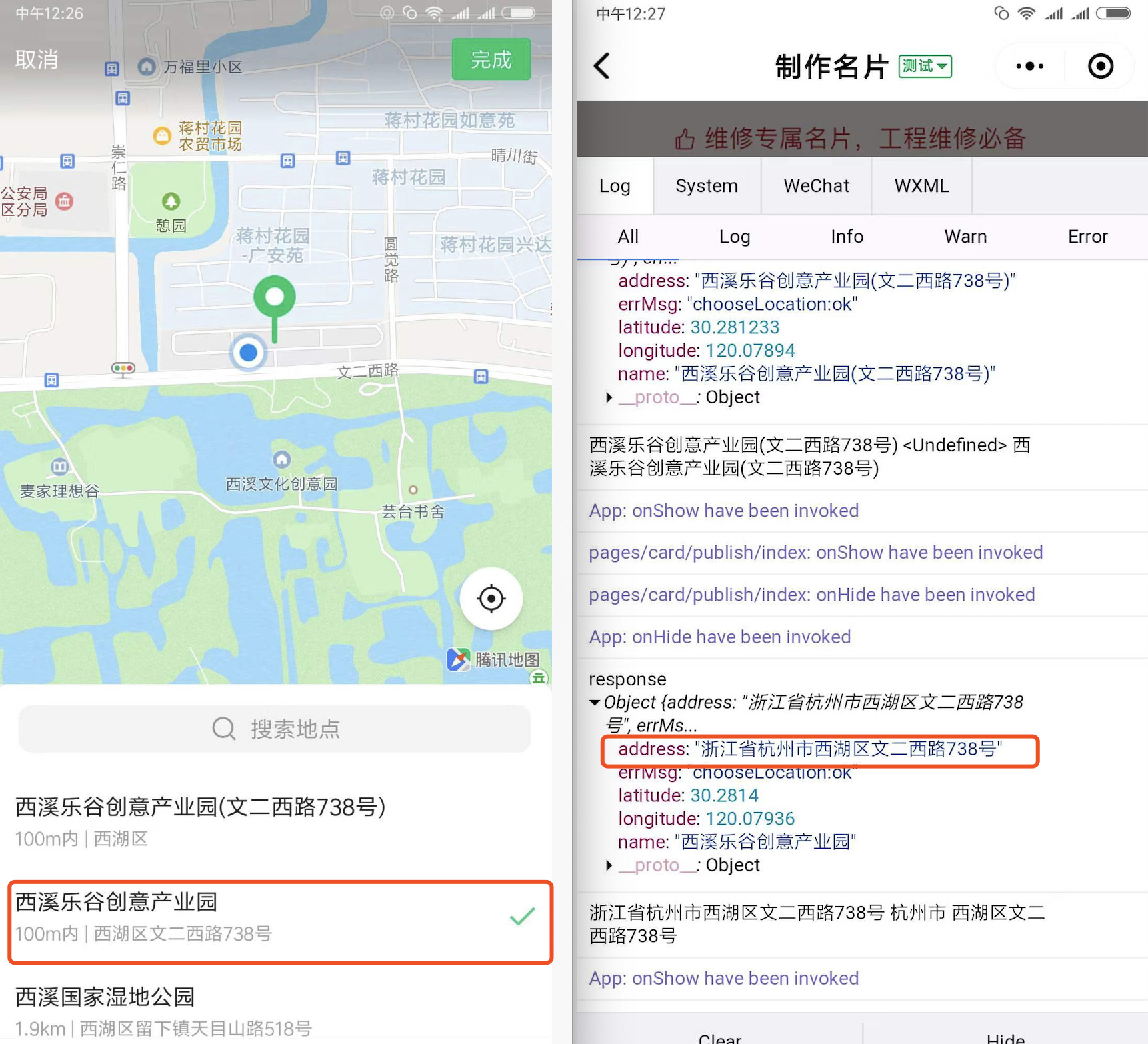Open the 测试 version dropdown

[x=925, y=66]
